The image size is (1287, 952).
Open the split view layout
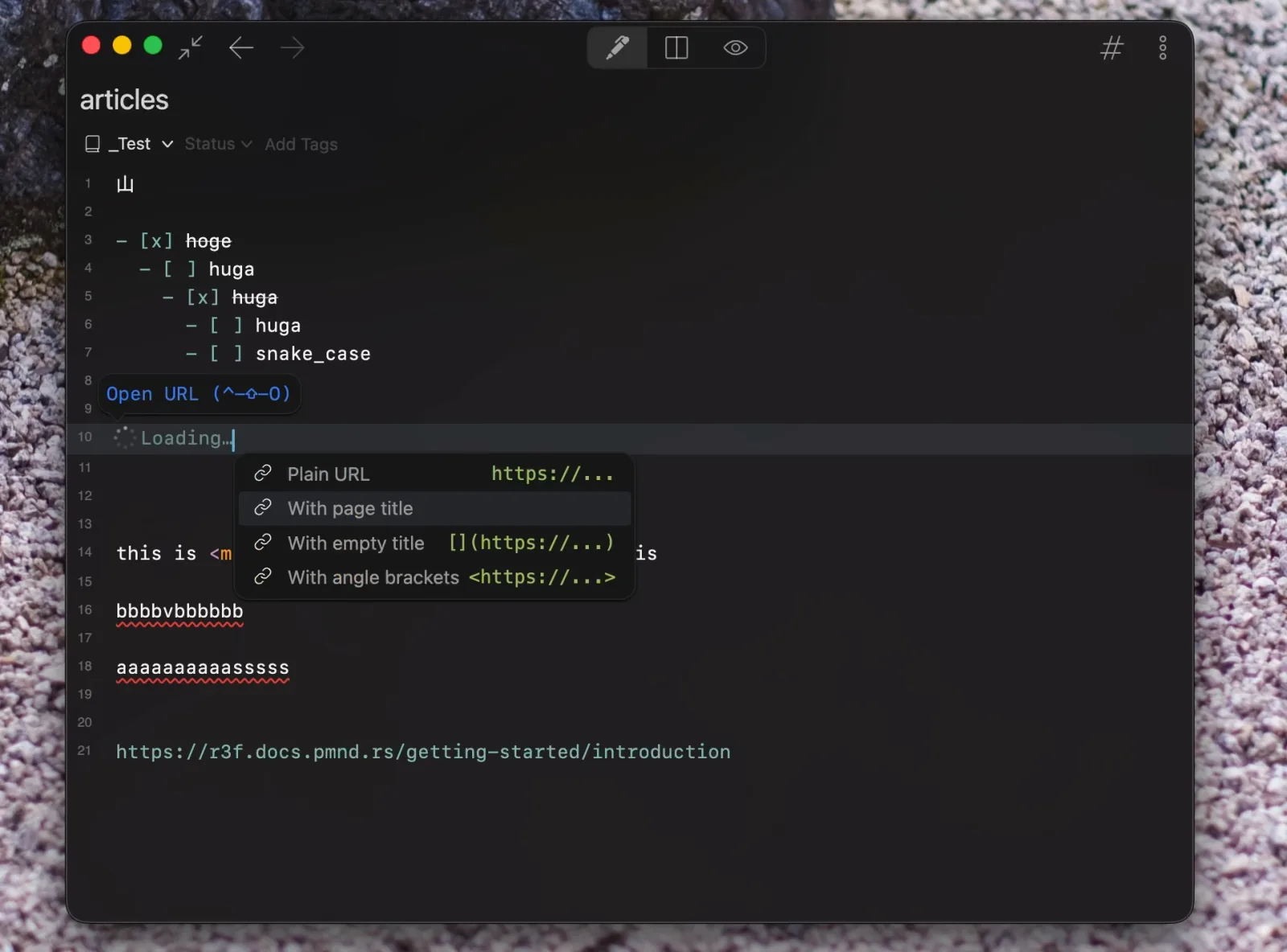[676, 47]
